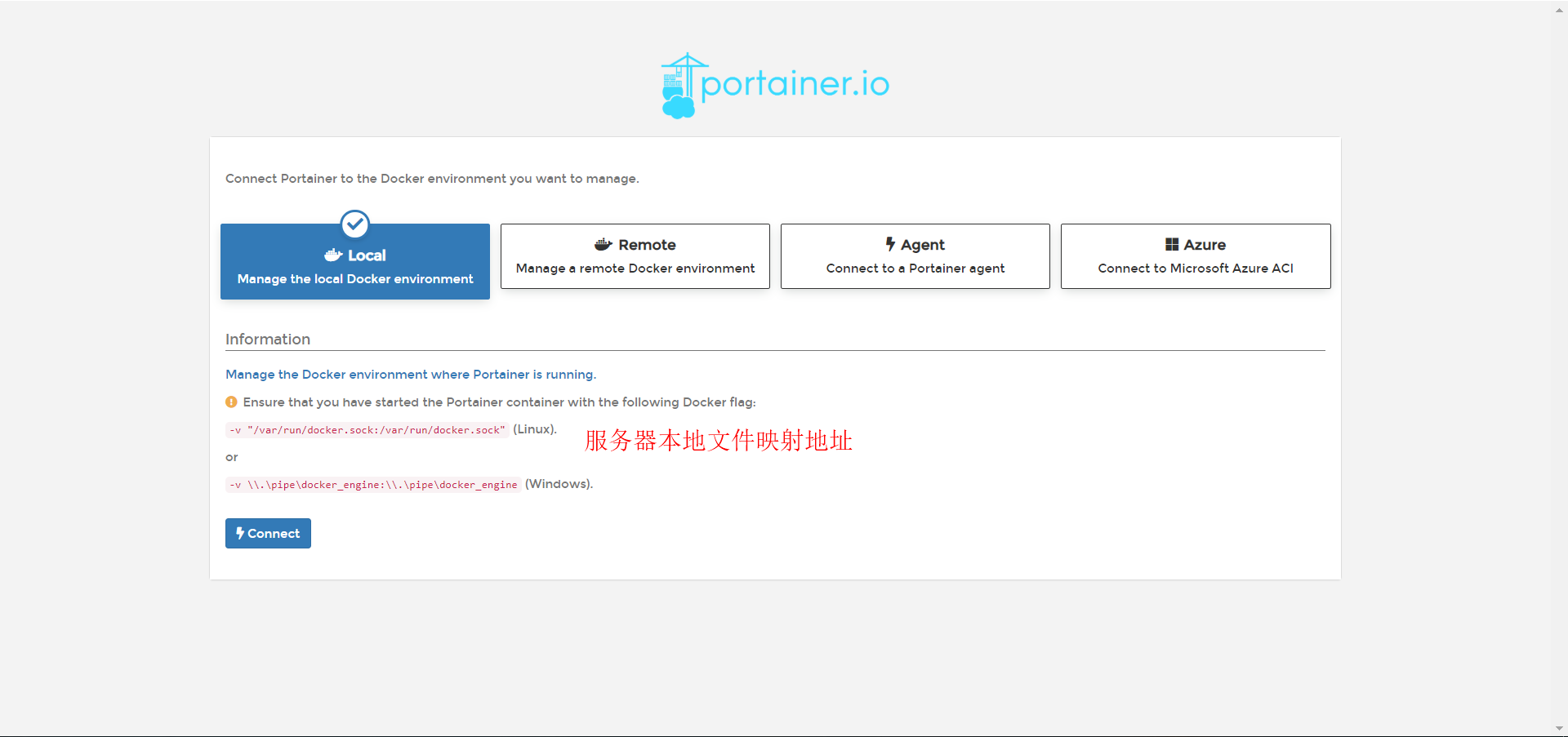Image resolution: width=1568 pixels, height=737 pixels.
Task: Click the scrollbar up arrow
Action: [1559, 10]
